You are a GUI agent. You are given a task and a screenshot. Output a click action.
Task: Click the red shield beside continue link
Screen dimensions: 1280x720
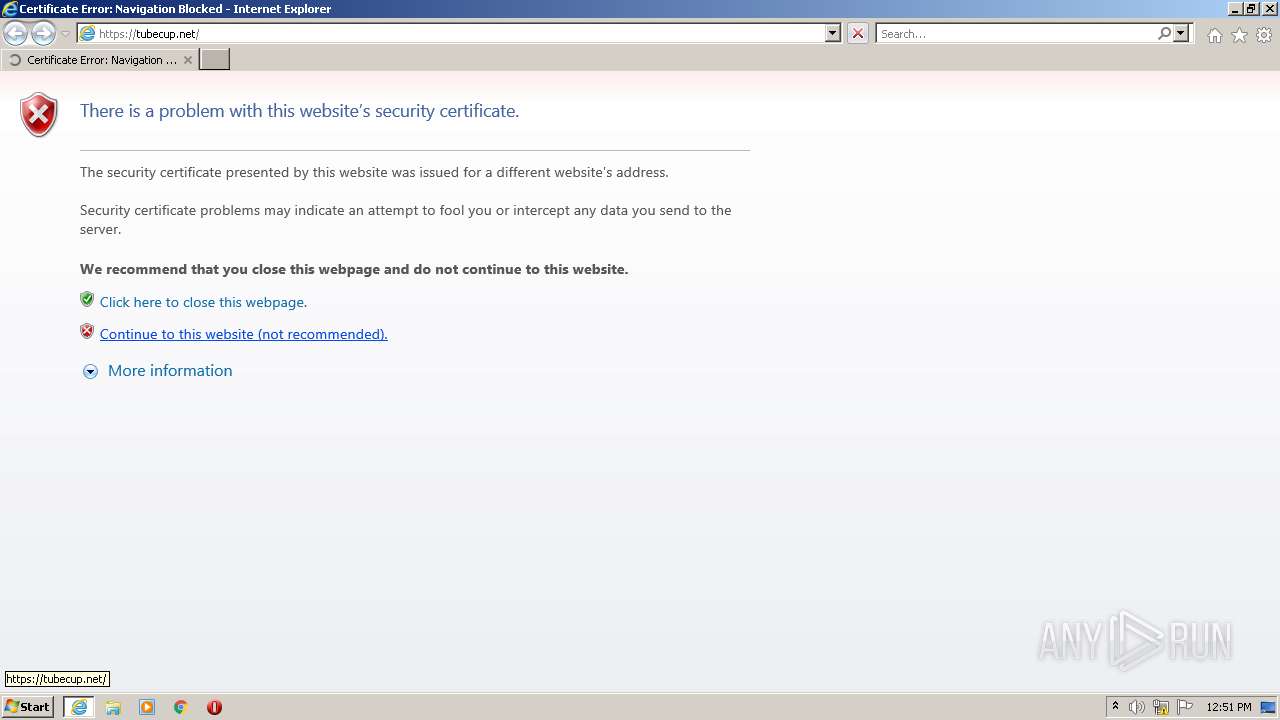87,332
